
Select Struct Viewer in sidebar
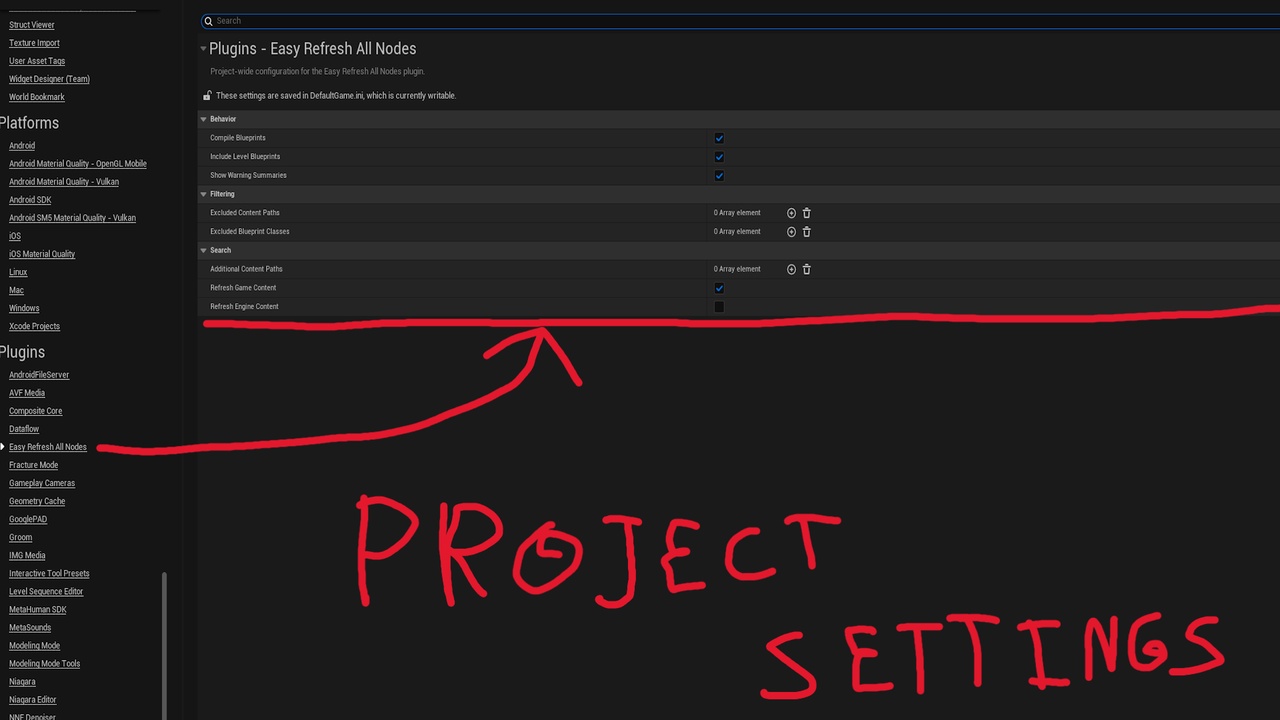[x=32, y=25]
